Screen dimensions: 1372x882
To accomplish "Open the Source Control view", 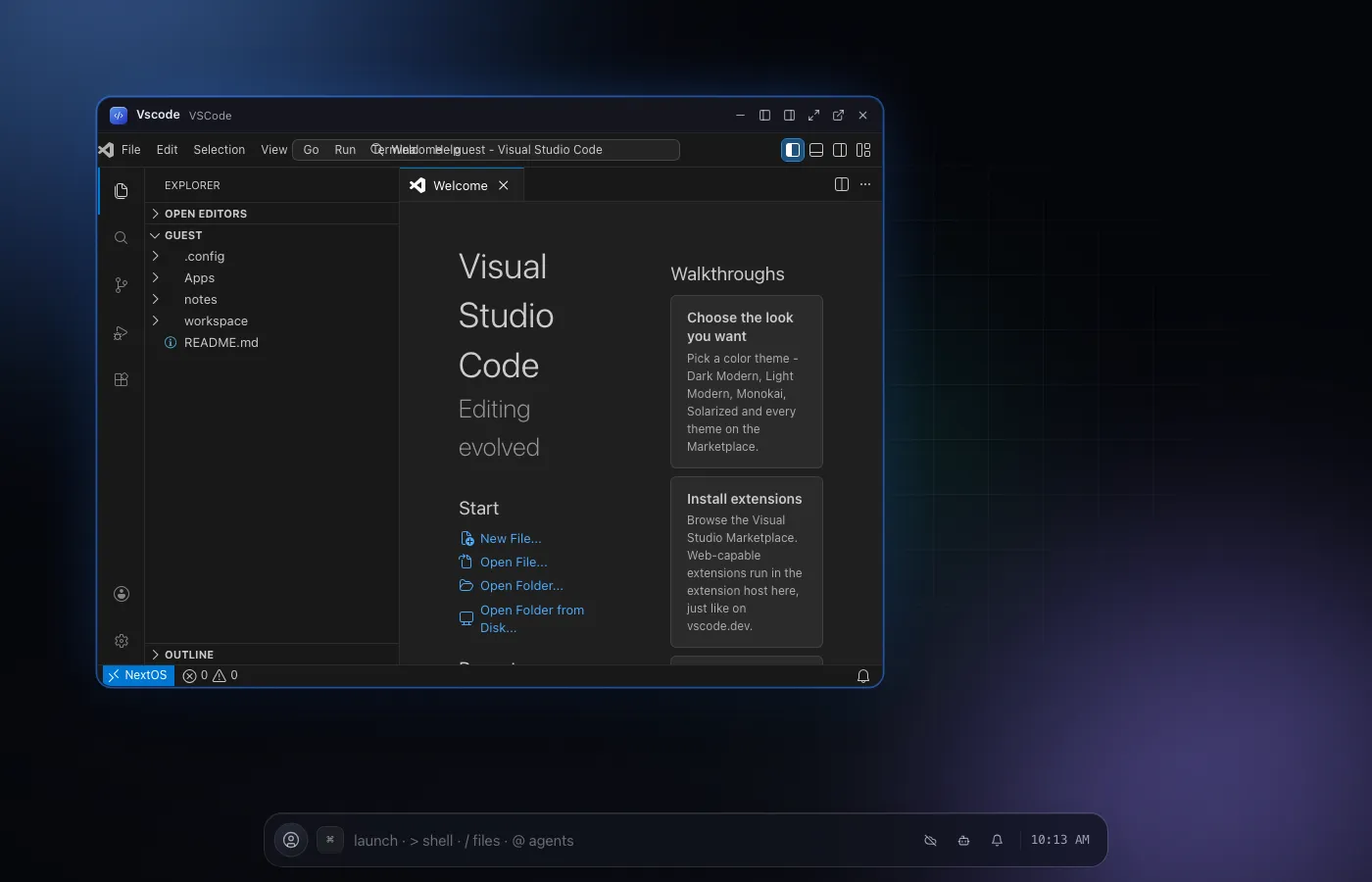I will (122, 285).
